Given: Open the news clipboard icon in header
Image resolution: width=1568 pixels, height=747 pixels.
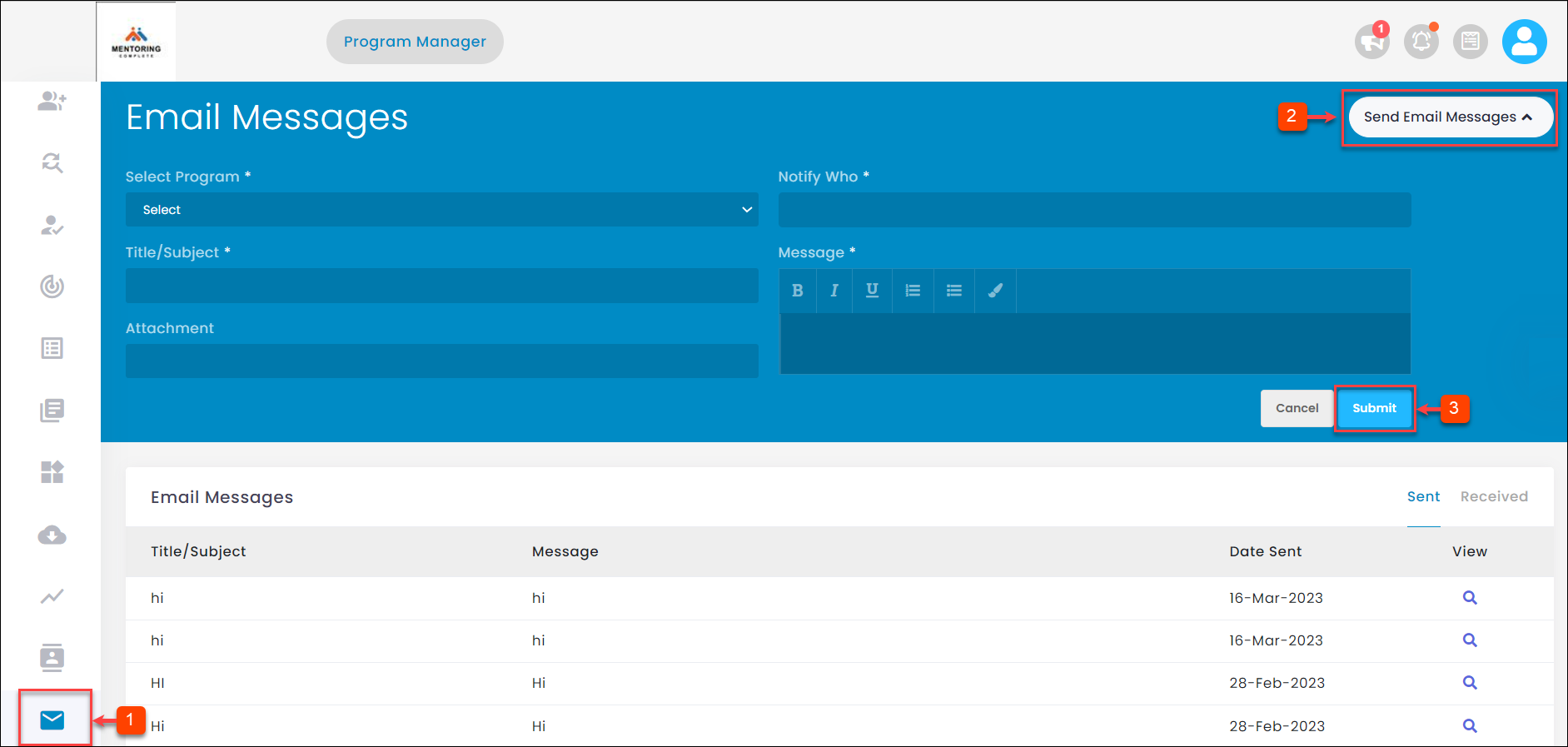Looking at the screenshot, I should coord(1471,42).
